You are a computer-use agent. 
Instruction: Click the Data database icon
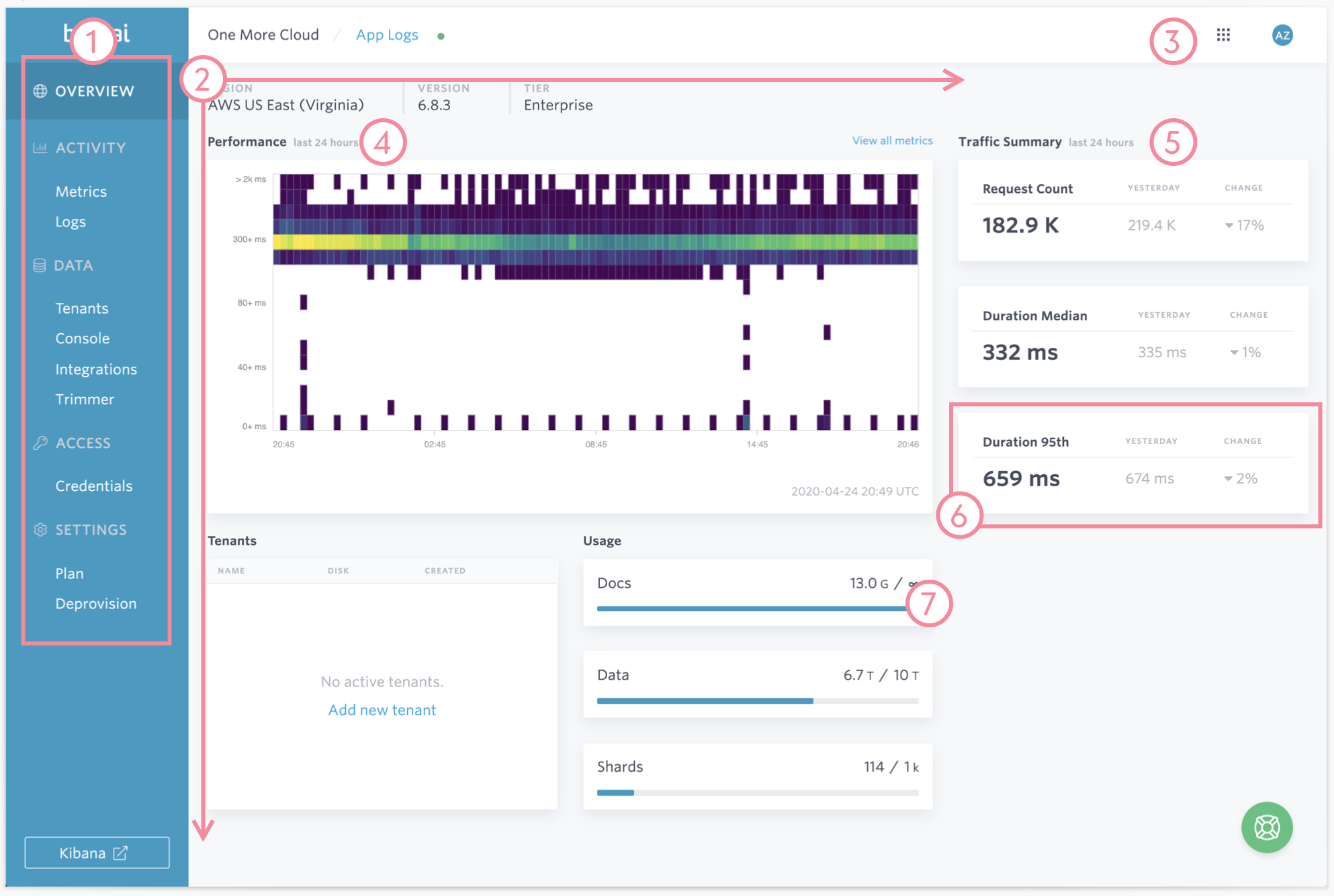40,265
